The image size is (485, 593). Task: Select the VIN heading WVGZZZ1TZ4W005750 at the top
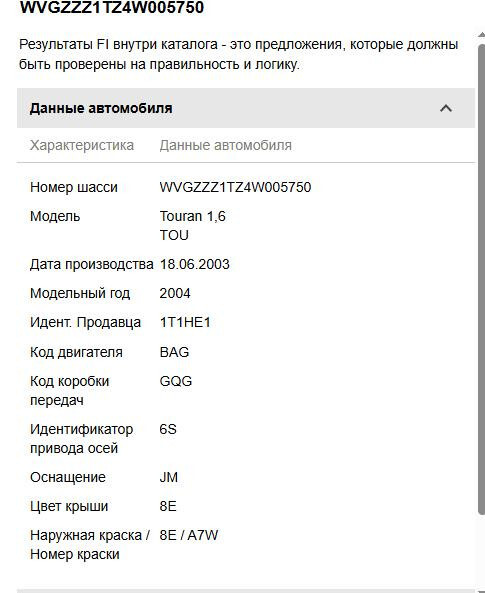(112, 7)
